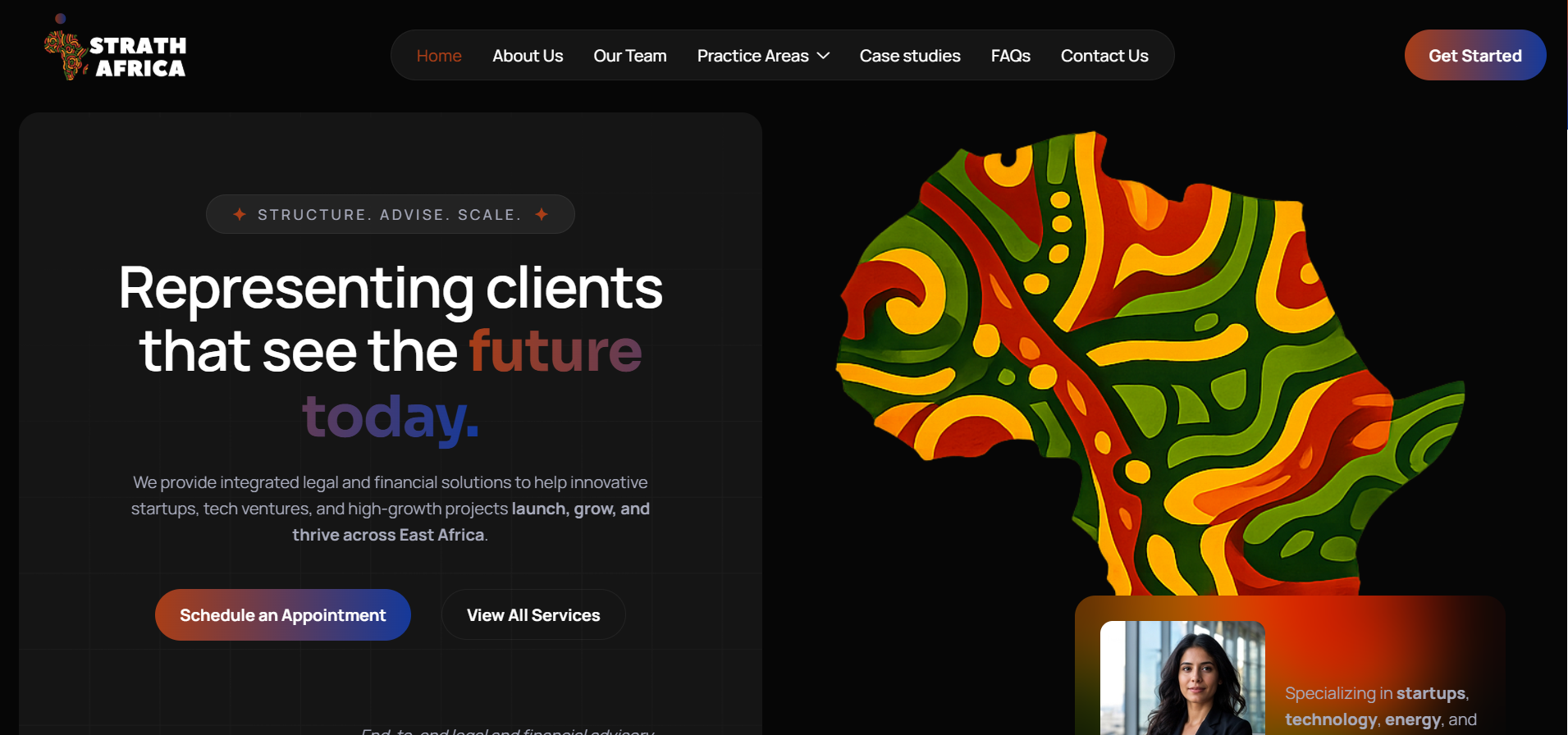Screen dimensions: 1568x735
Task: Click the Specializing in startups card text
Action: pos(1381,706)
